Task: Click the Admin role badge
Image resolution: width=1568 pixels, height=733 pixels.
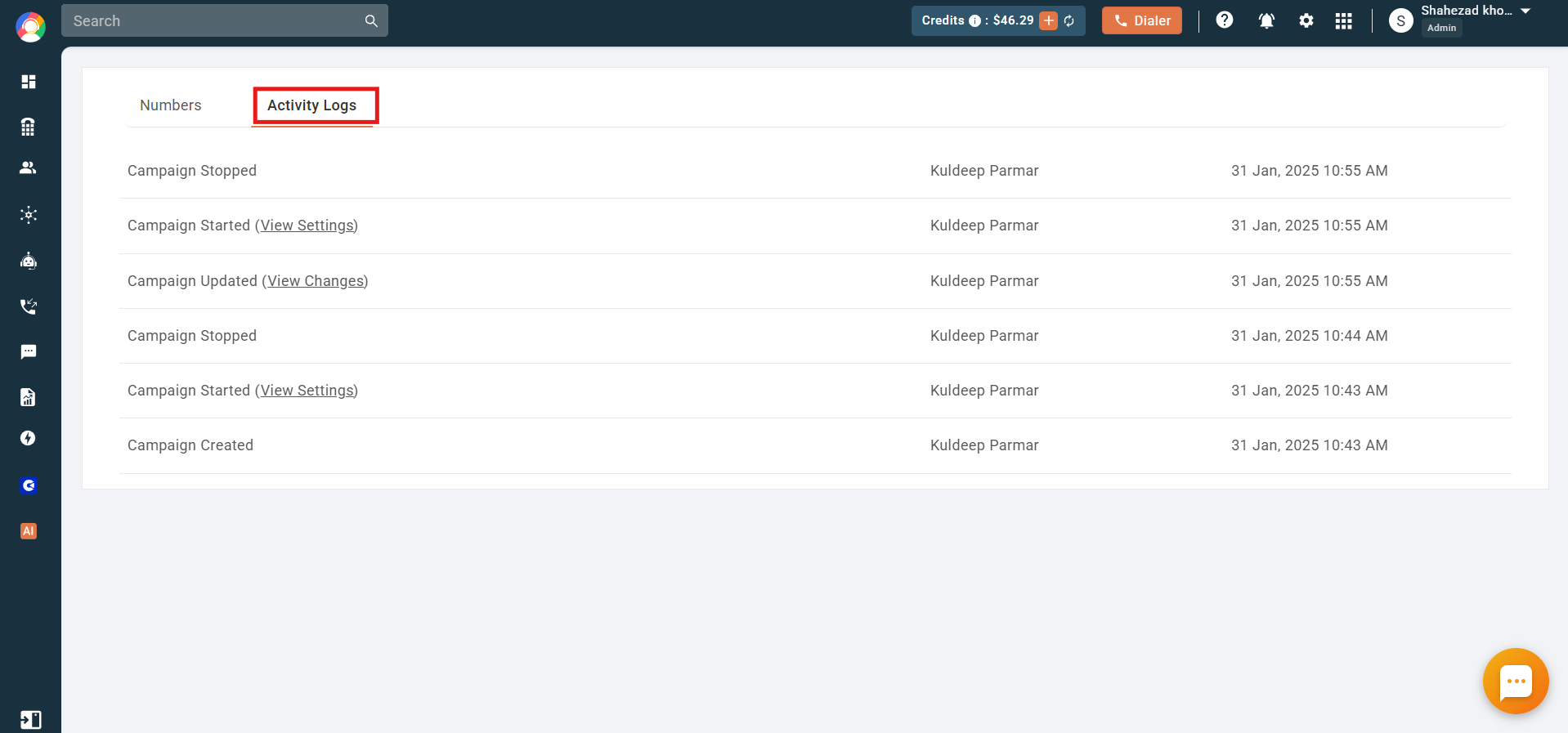Action: click(1441, 28)
